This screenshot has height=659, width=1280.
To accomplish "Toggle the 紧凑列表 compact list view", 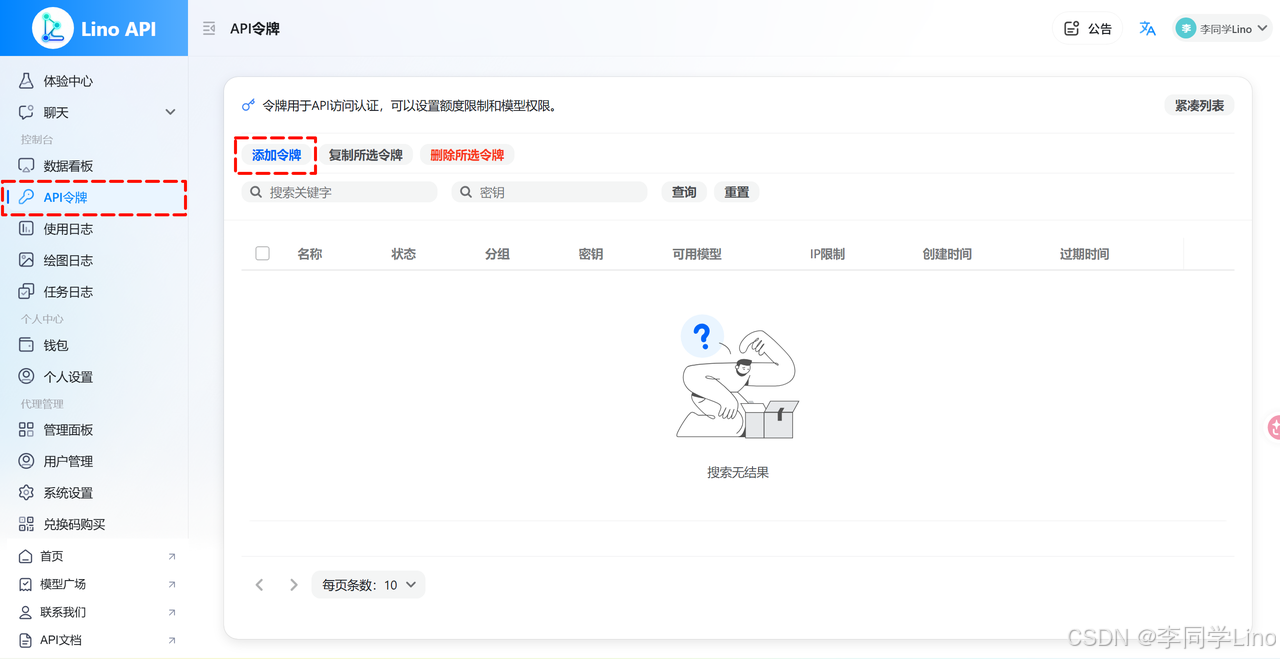I will pyautogui.click(x=1198, y=104).
